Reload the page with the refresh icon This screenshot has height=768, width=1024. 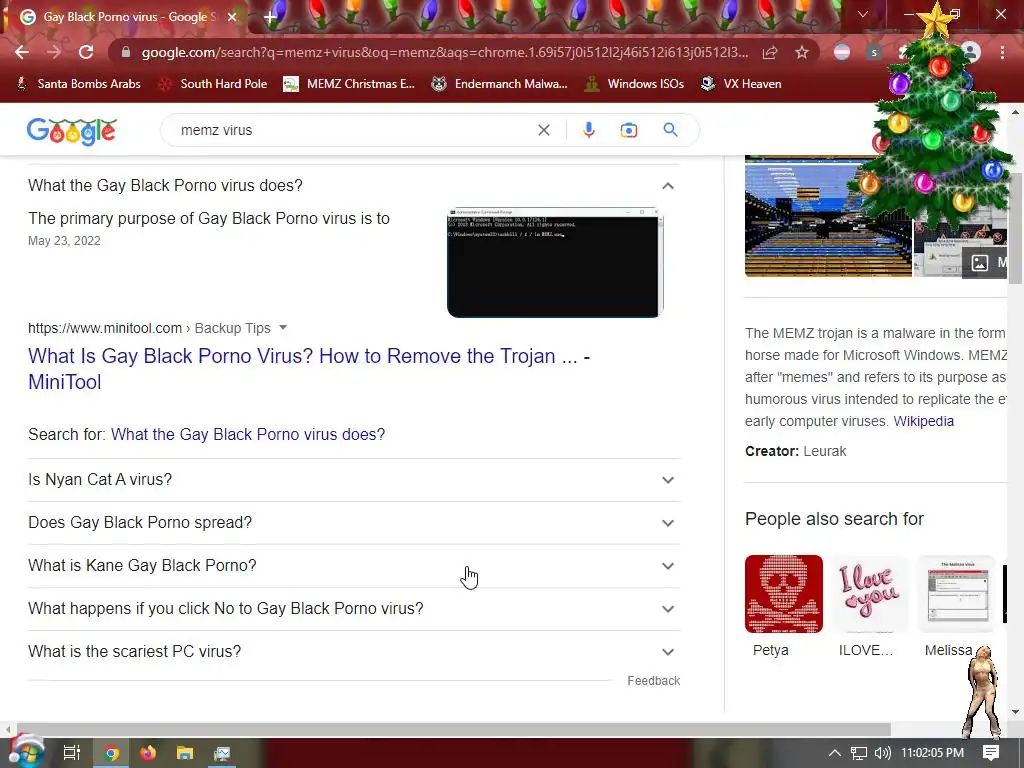click(x=86, y=52)
